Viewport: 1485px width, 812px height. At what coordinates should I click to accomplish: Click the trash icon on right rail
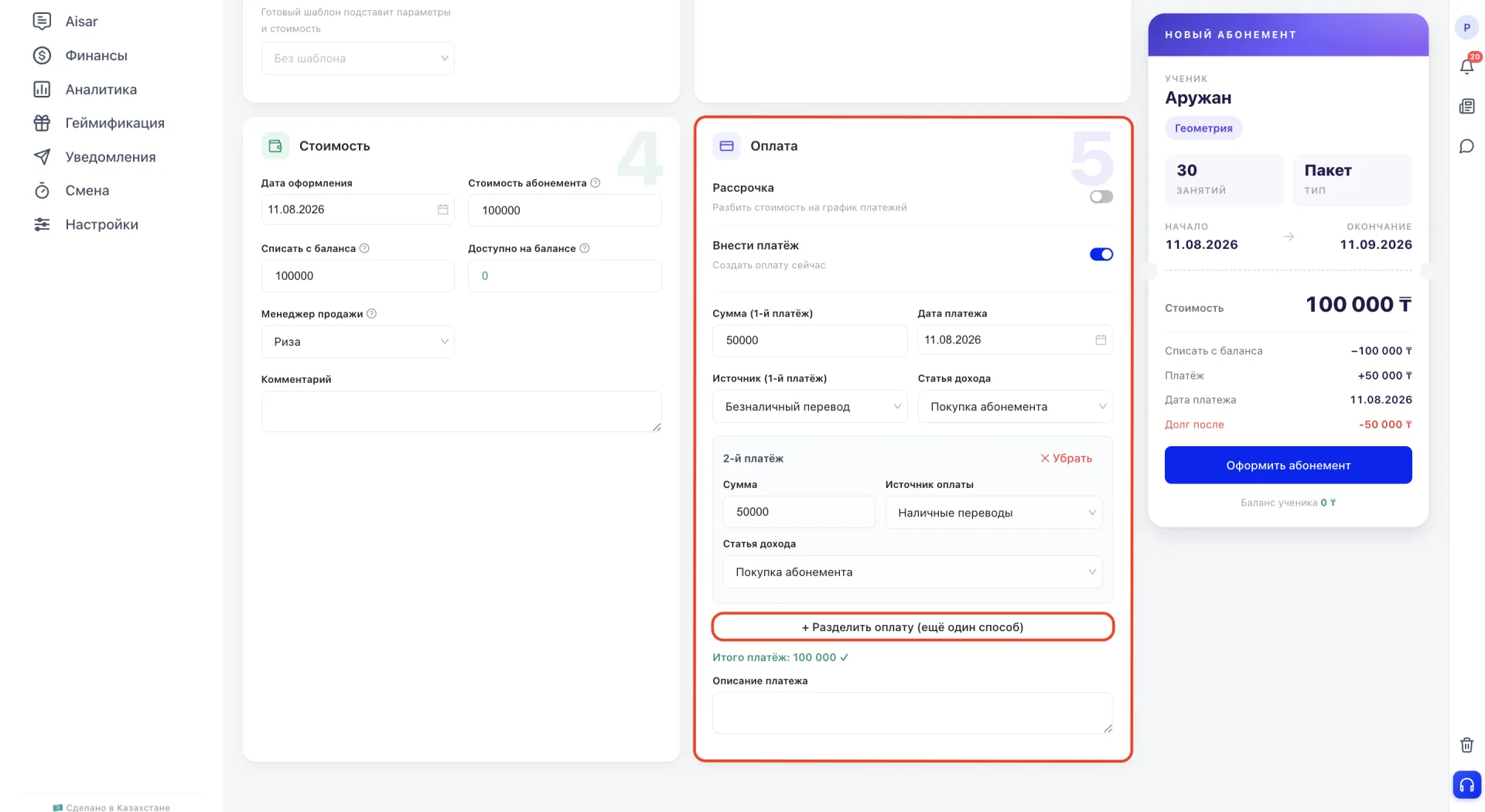1466,745
